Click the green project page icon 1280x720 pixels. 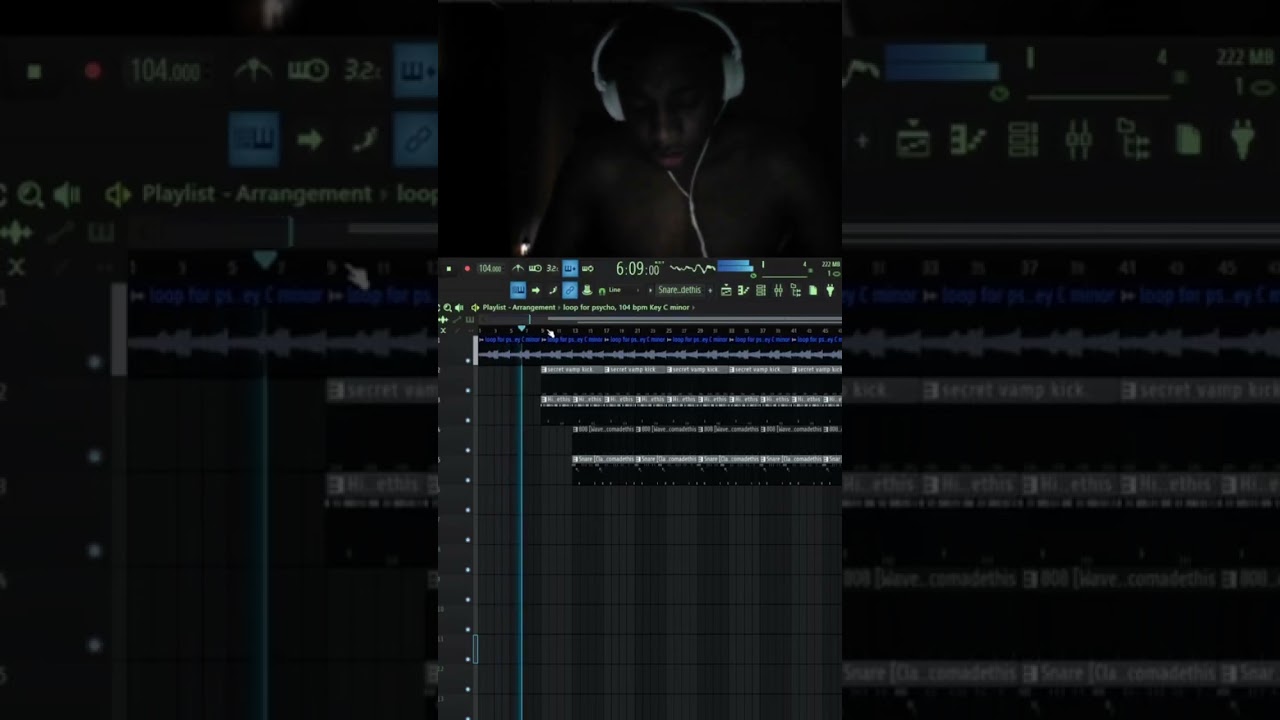click(813, 290)
